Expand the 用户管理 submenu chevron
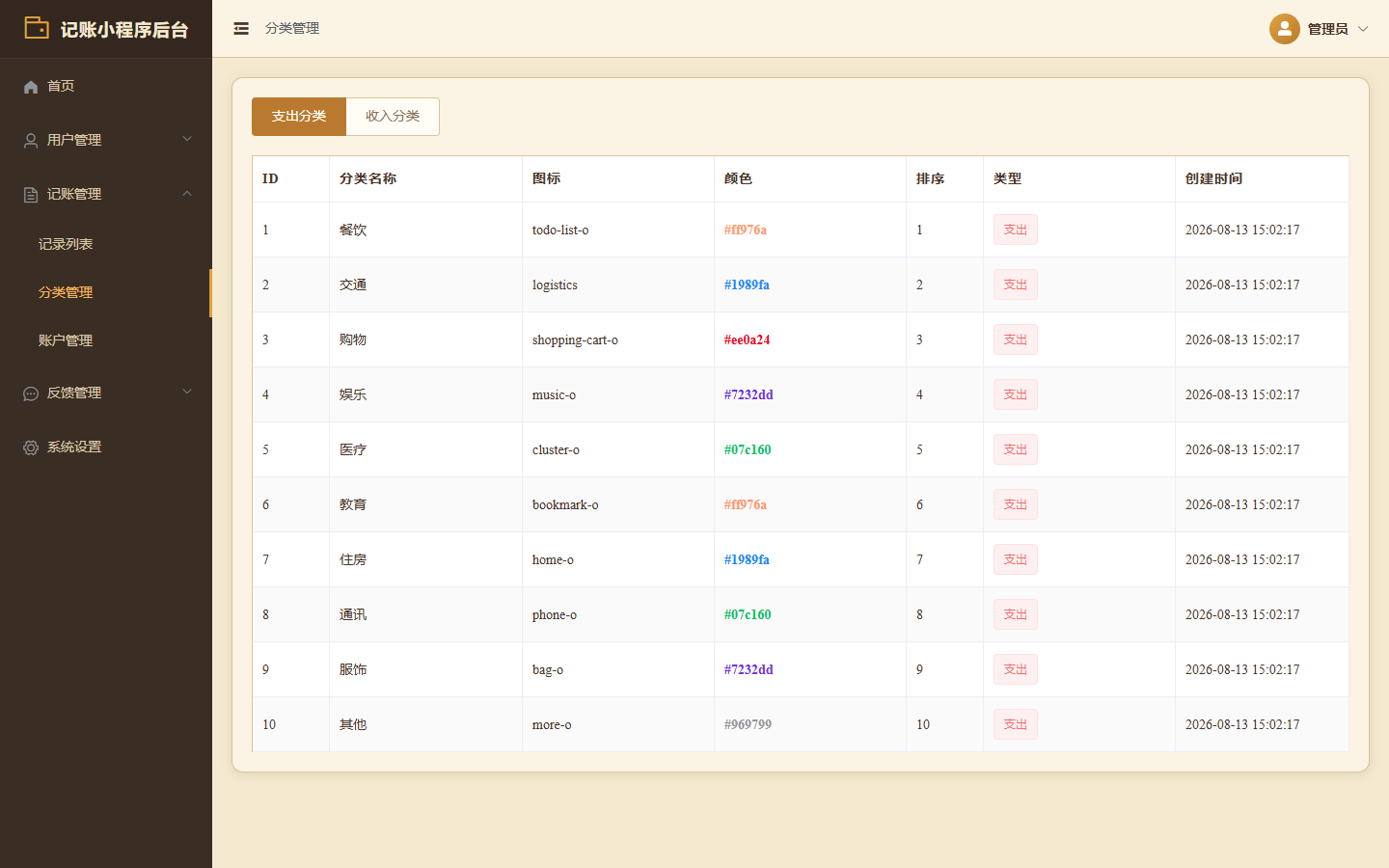 tap(187, 139)
